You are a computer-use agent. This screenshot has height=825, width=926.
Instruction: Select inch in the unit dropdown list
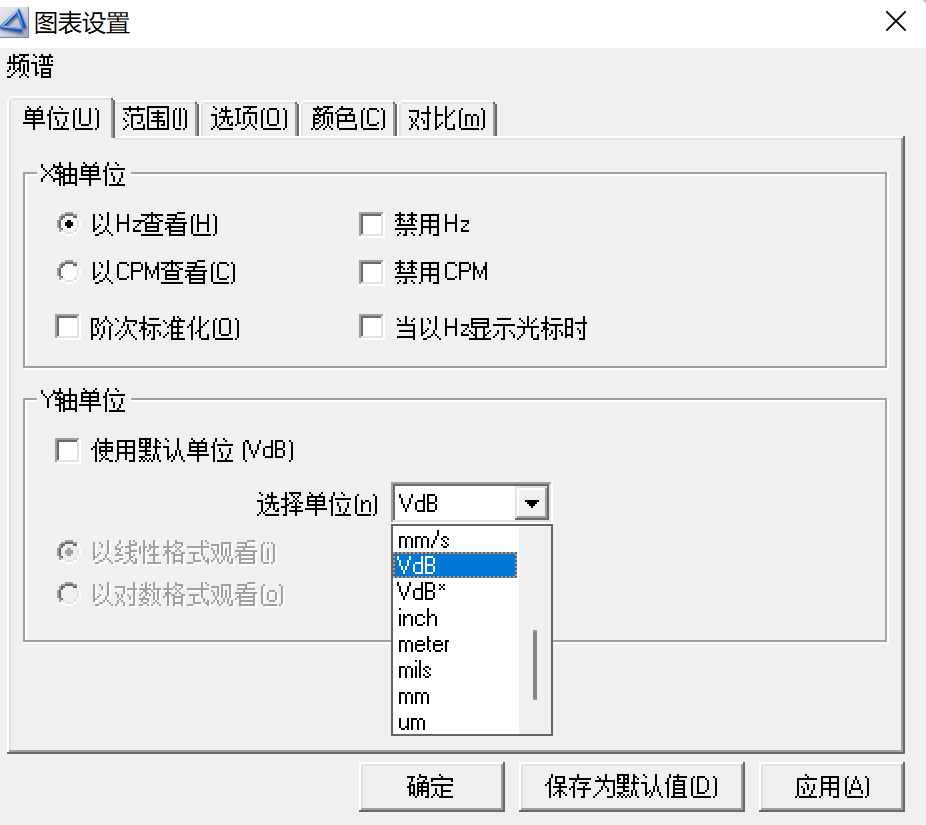417,618
